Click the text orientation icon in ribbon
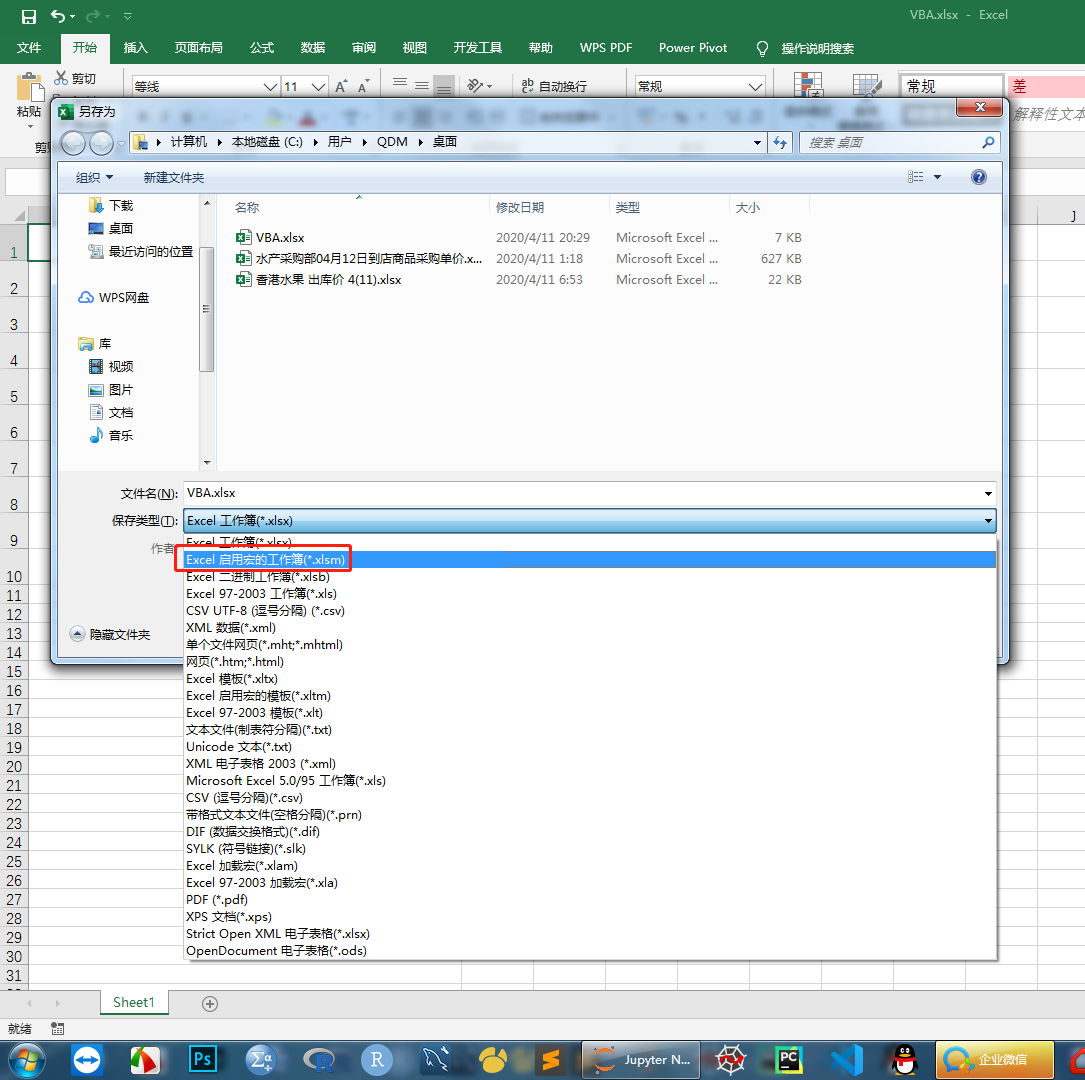 click(475, 86)
